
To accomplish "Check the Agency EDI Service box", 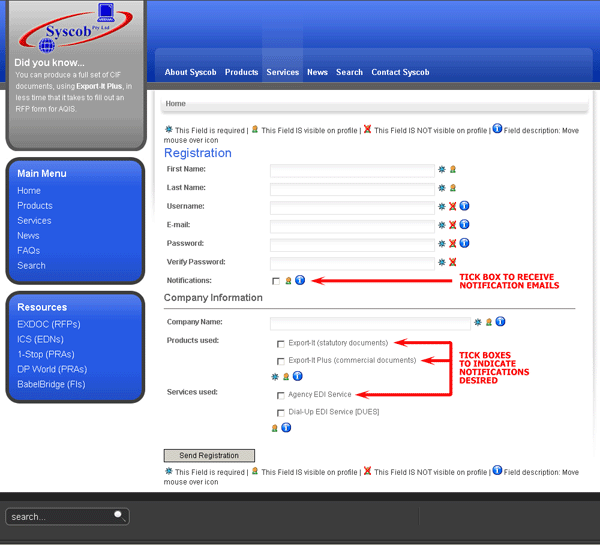I will [281, 395].
